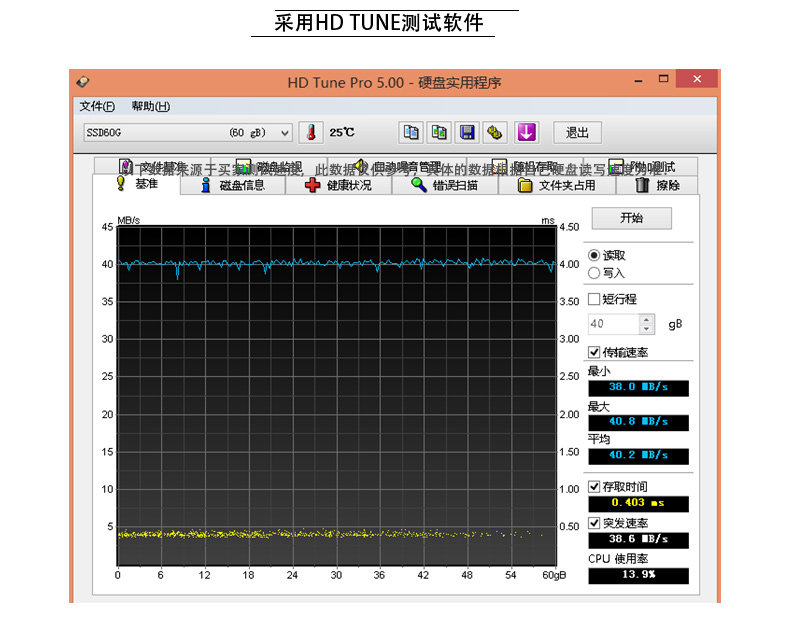Click the floppy disk save icon

pos(468,132)
